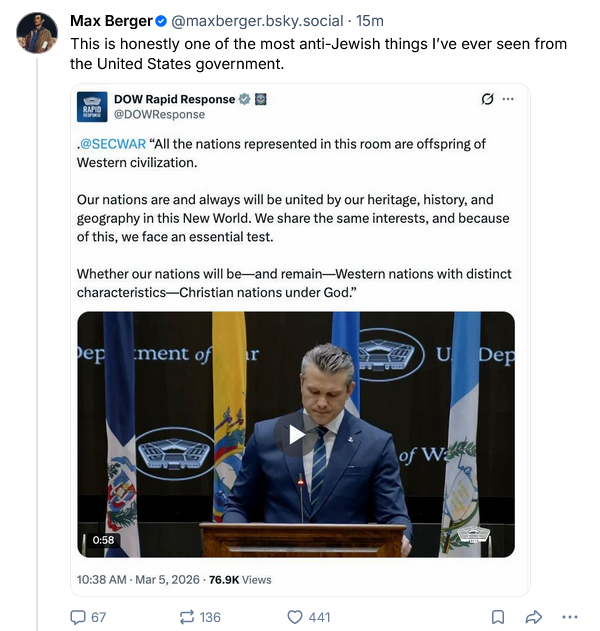The image size is (600, 631).
Task: Click Max Berger's blue verified badge
Action: point(163,21)
